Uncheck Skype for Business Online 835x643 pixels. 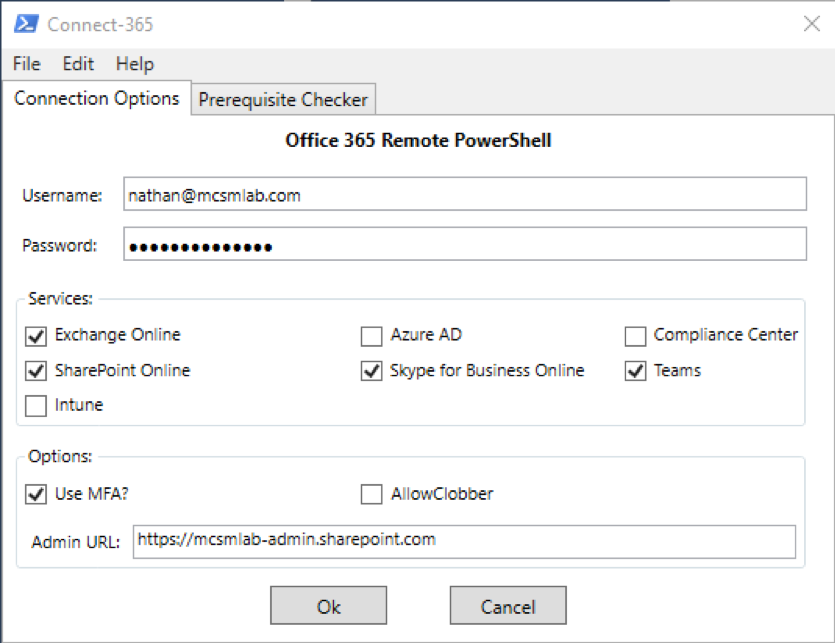click(370, 371)
